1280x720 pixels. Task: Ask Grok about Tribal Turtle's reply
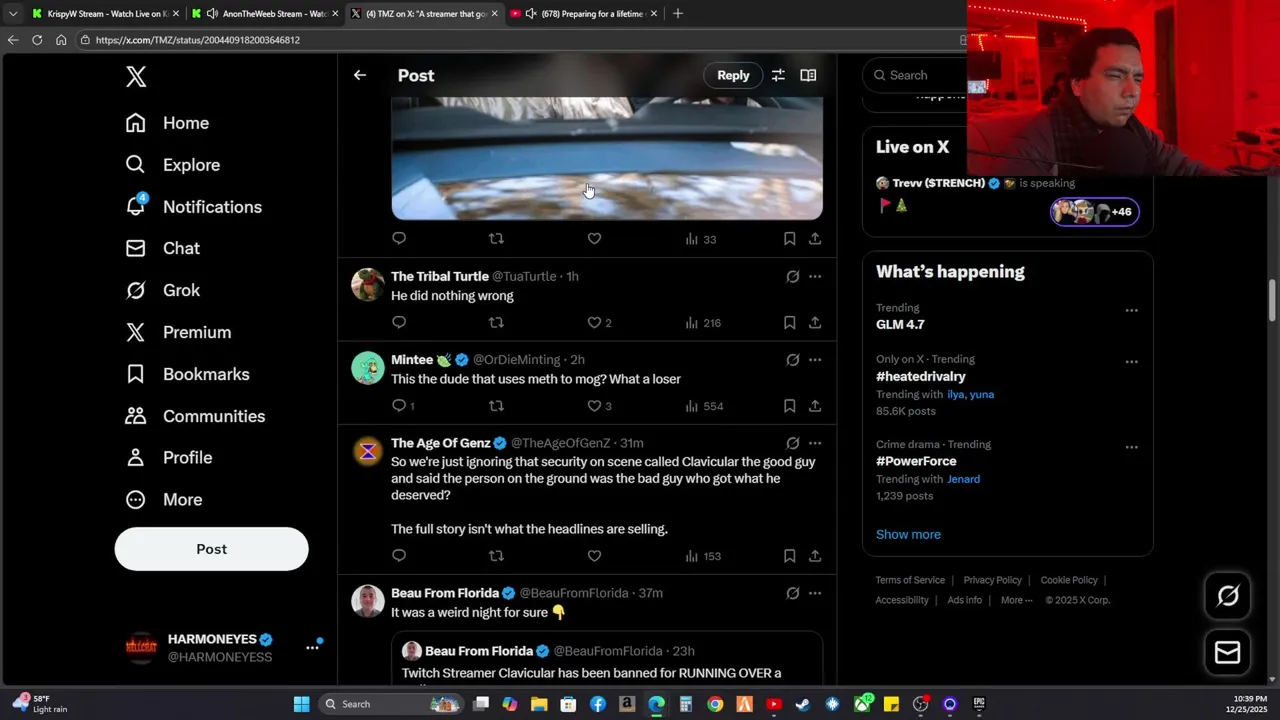pos(792,276)
